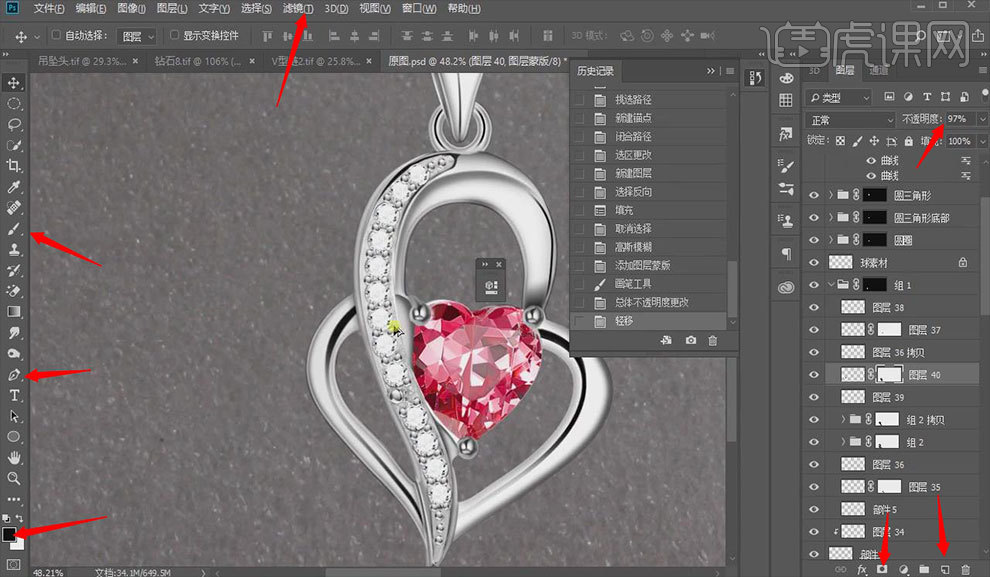Image resolution: width=990 pixels, height=577 pixels.
Task: Enable the Auto-Select checkbox
Action: (56, 35)
